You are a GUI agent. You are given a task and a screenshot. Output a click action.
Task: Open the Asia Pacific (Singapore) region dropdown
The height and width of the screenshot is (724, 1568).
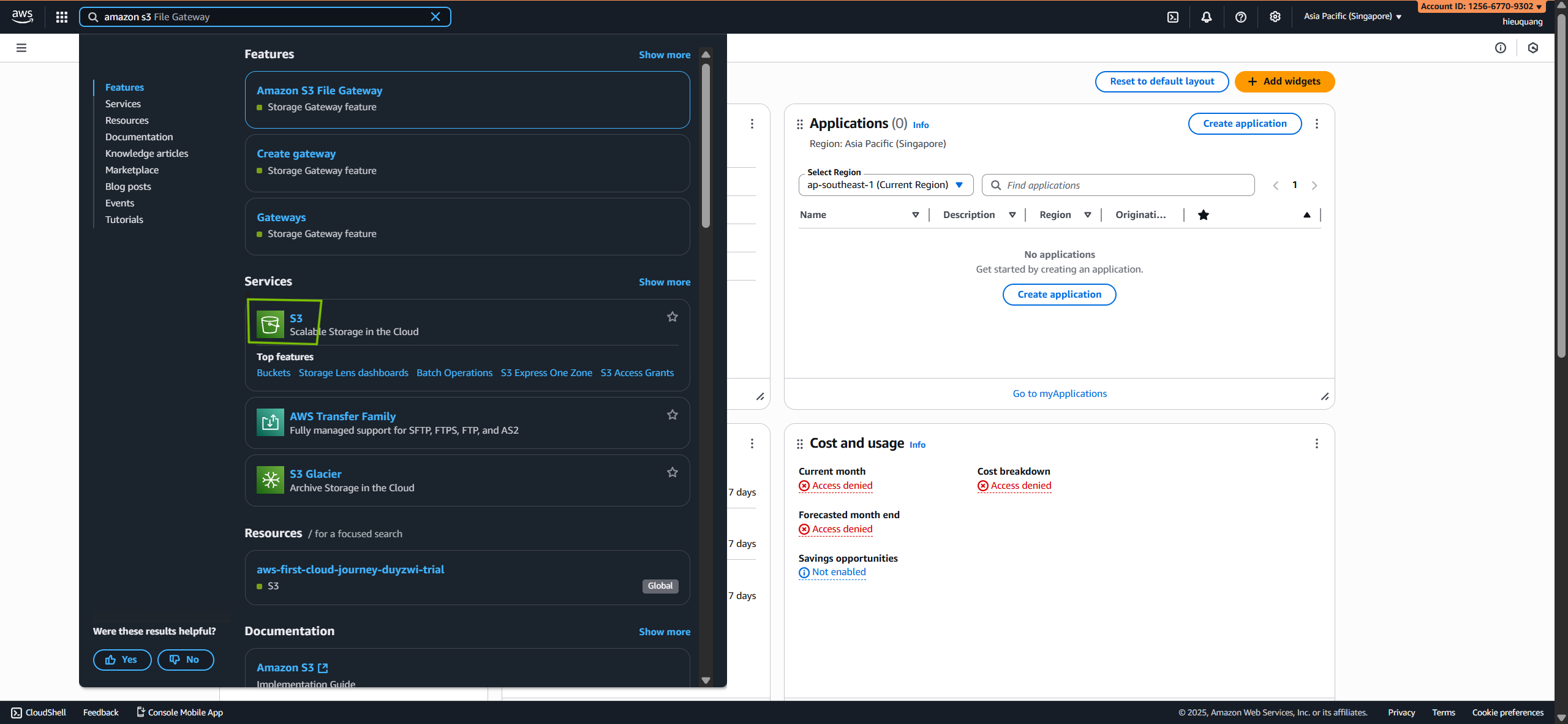[1352, 17]
